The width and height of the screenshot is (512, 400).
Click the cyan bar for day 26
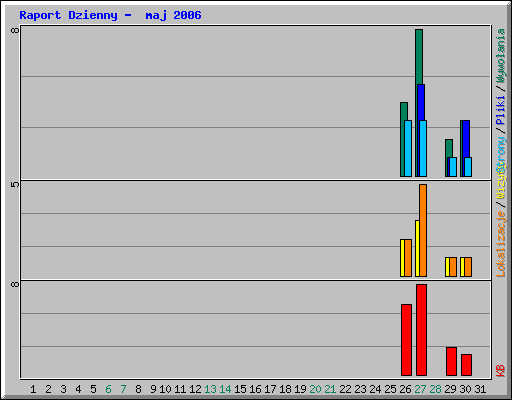tap(408, 148)
